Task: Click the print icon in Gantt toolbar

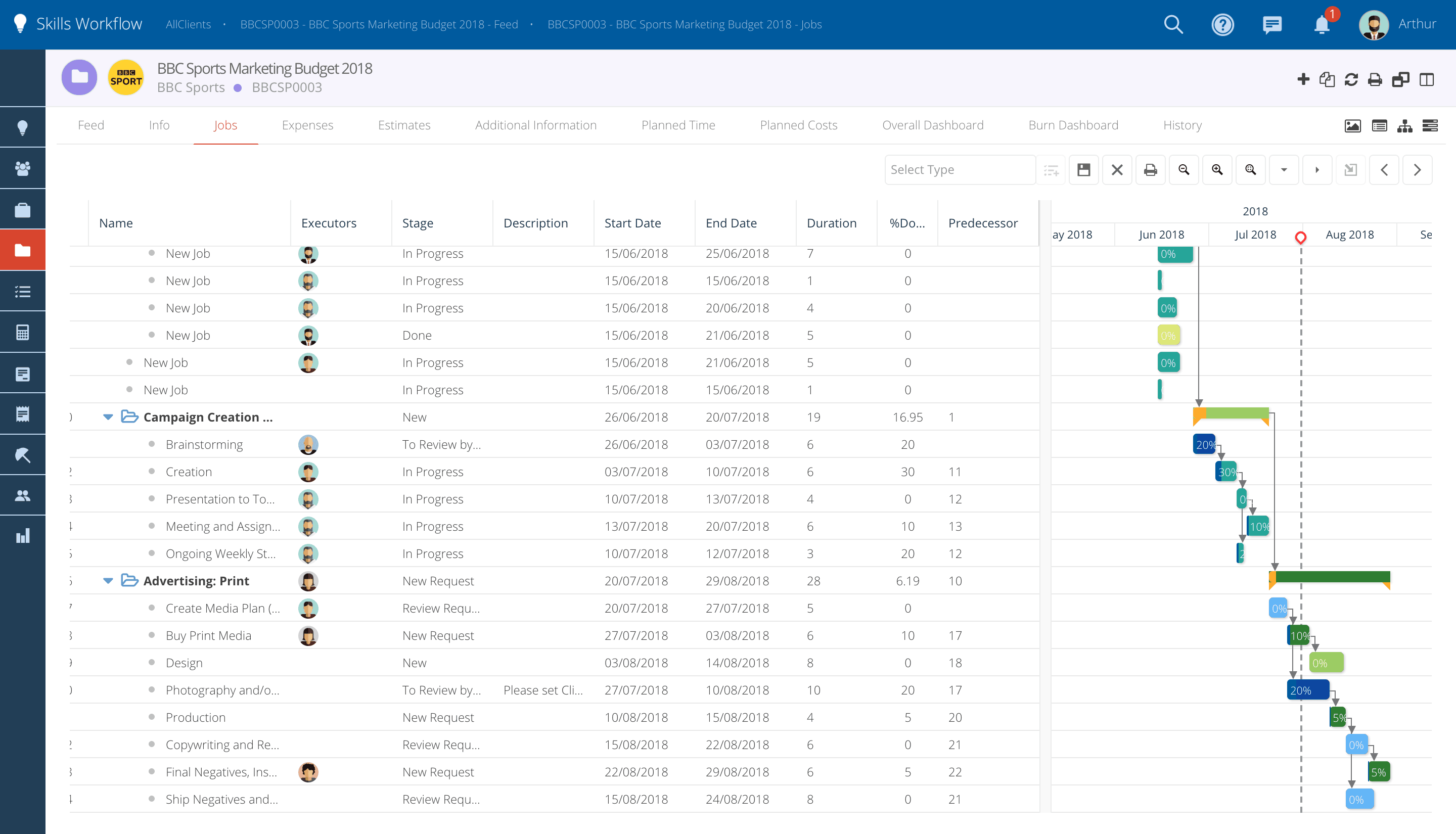Action: pyautogui.click(x=1150, y=170)
